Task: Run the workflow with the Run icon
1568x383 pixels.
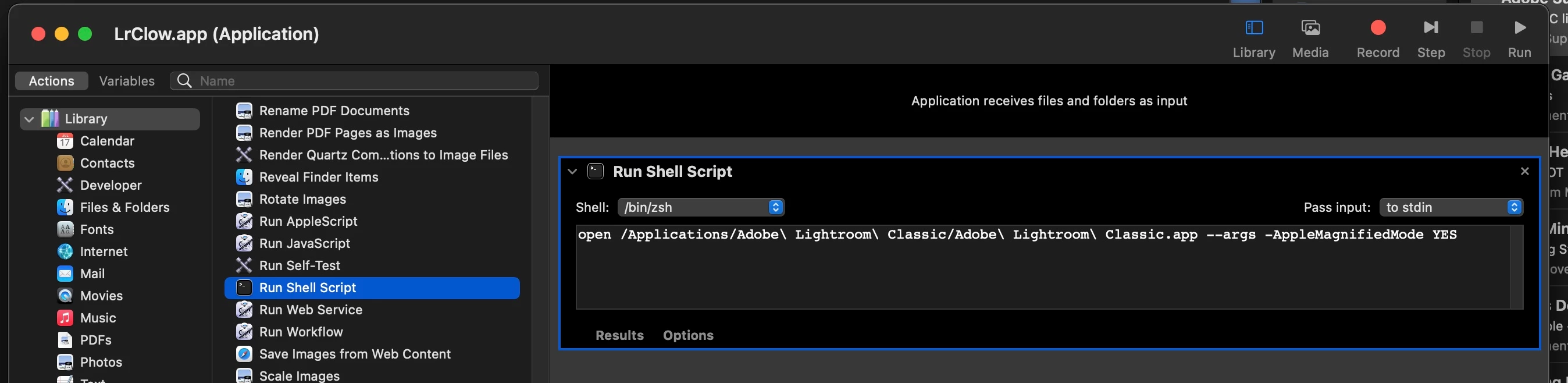Action: 1519,28
